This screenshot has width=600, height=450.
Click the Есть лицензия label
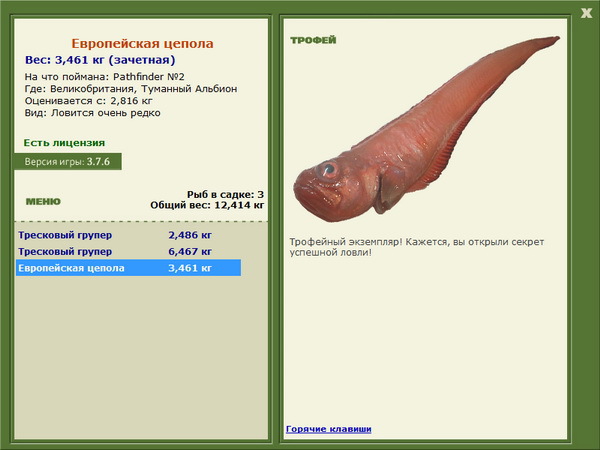[x=64, y=143]
